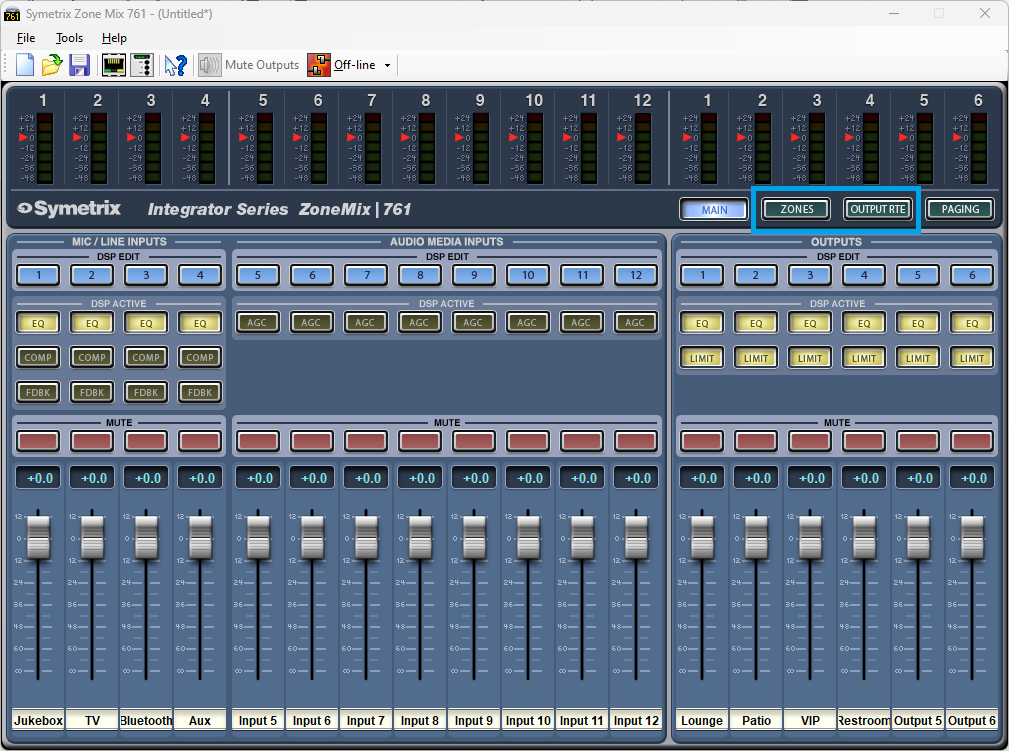Toggle EQ for the TV input
Screen dimensions: 1009x751
click(x=92, y=323)
